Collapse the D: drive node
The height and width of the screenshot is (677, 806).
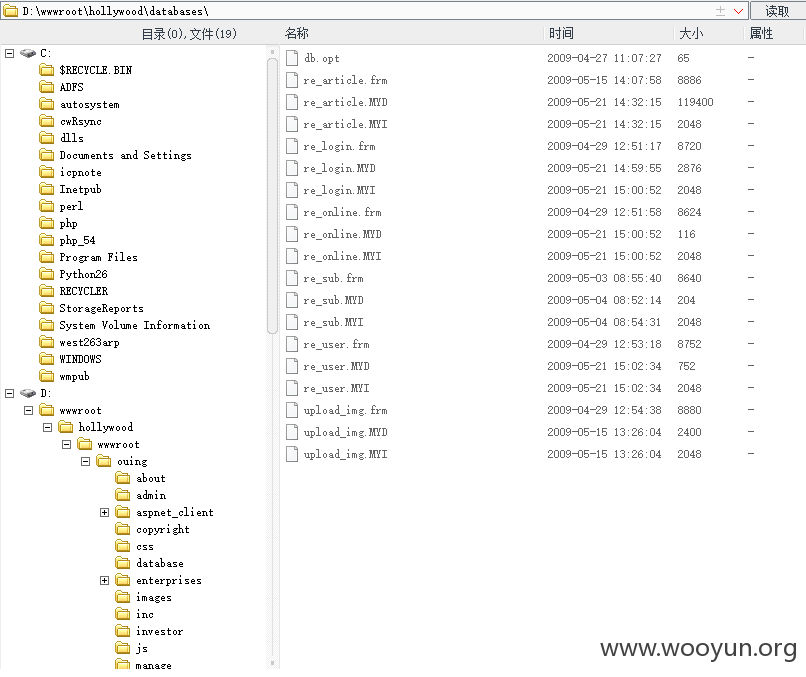click(9, 393)
